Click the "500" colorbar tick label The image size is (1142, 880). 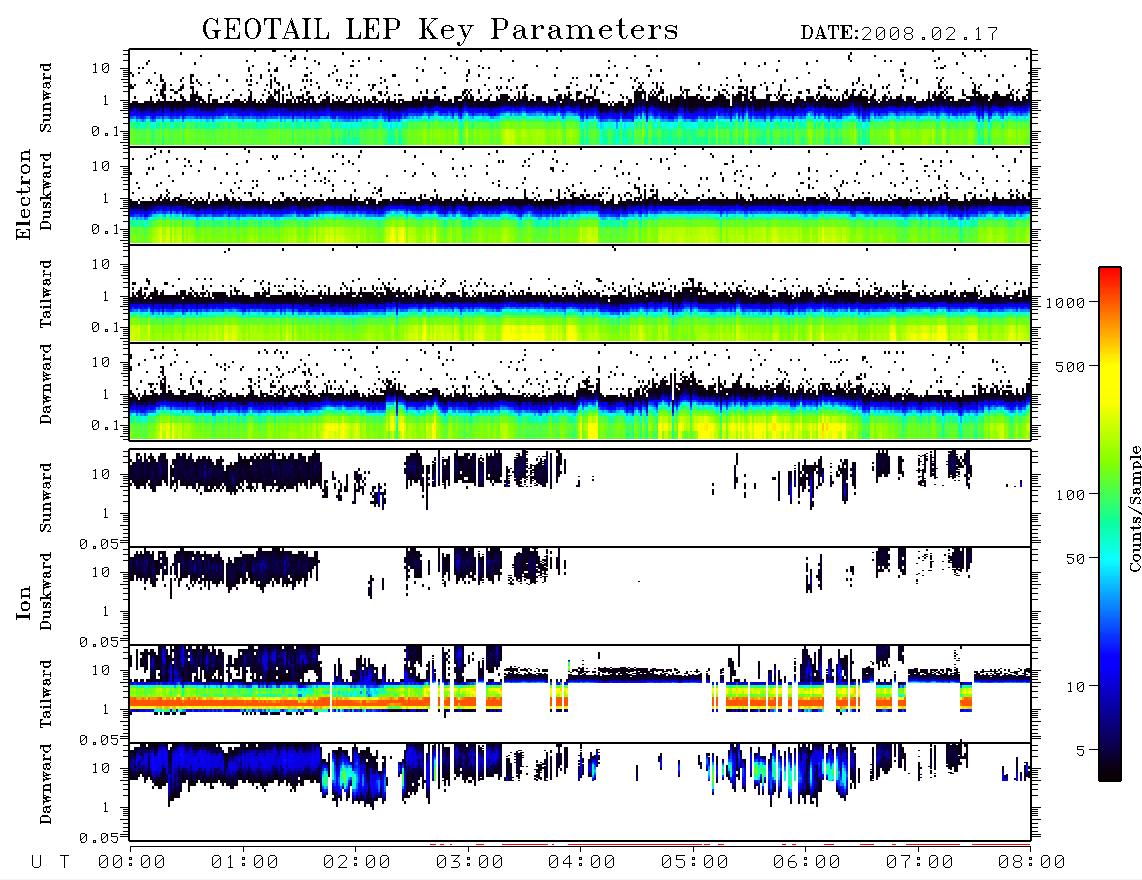click(x=1070, y=366)
